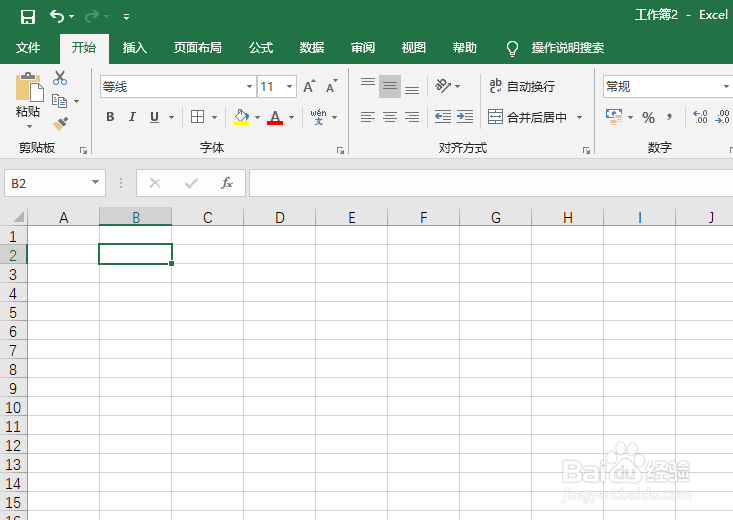Open the Fill Color palette dropdown arrow
The image size is (733, 520).
pos(257,117)
